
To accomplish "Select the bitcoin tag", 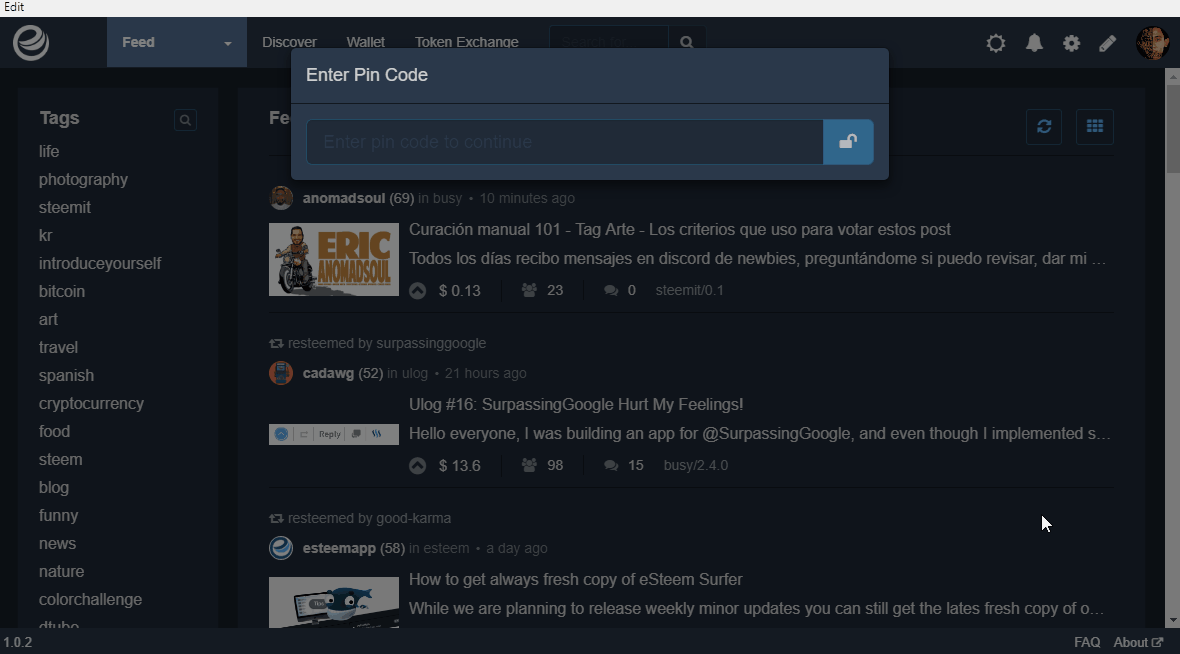I will (62, 291).
